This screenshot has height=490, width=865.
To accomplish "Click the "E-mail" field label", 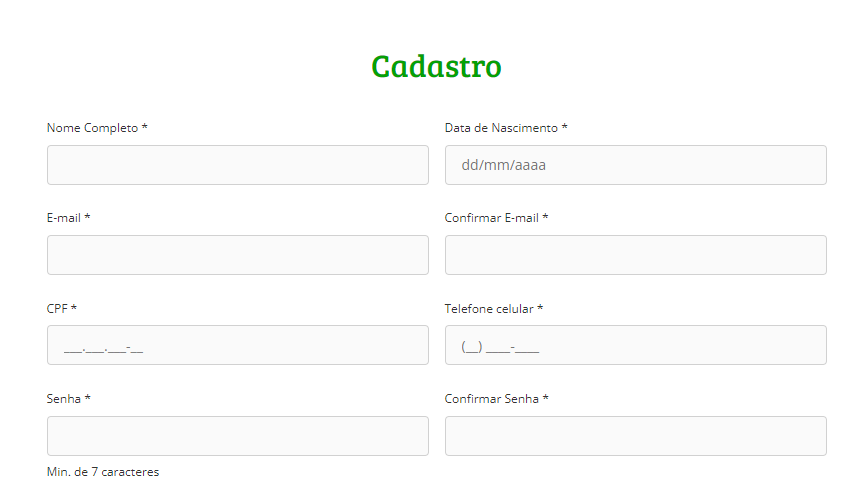I will (63, 218).
